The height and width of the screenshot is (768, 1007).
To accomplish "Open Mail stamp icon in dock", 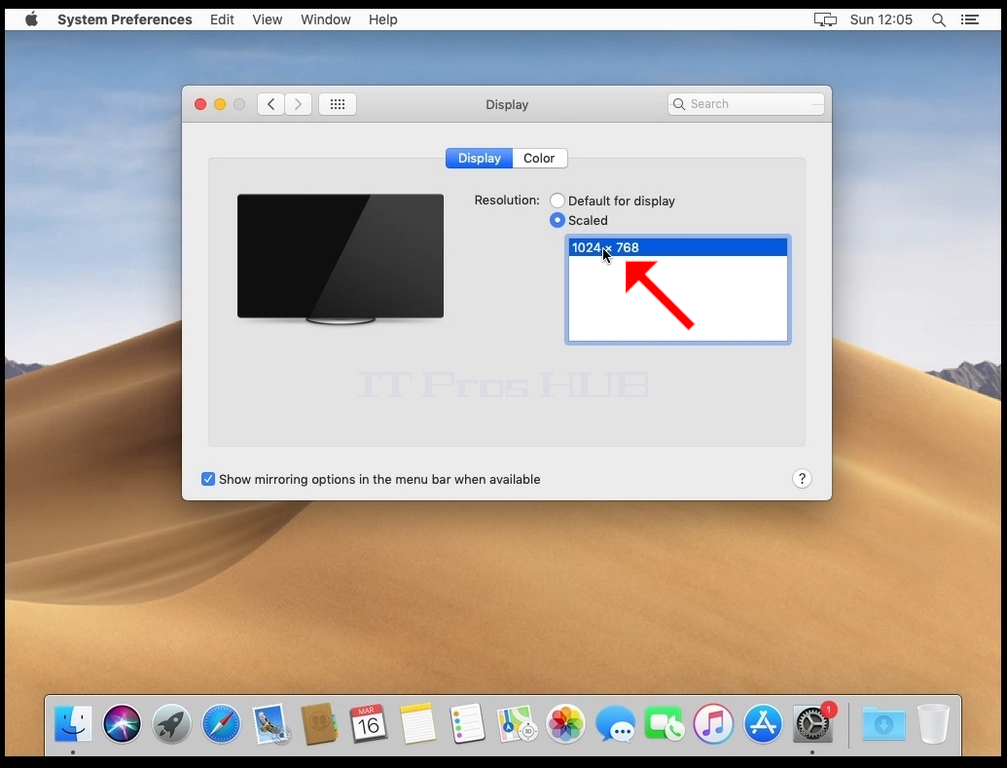I will click(x=270, y=724).
